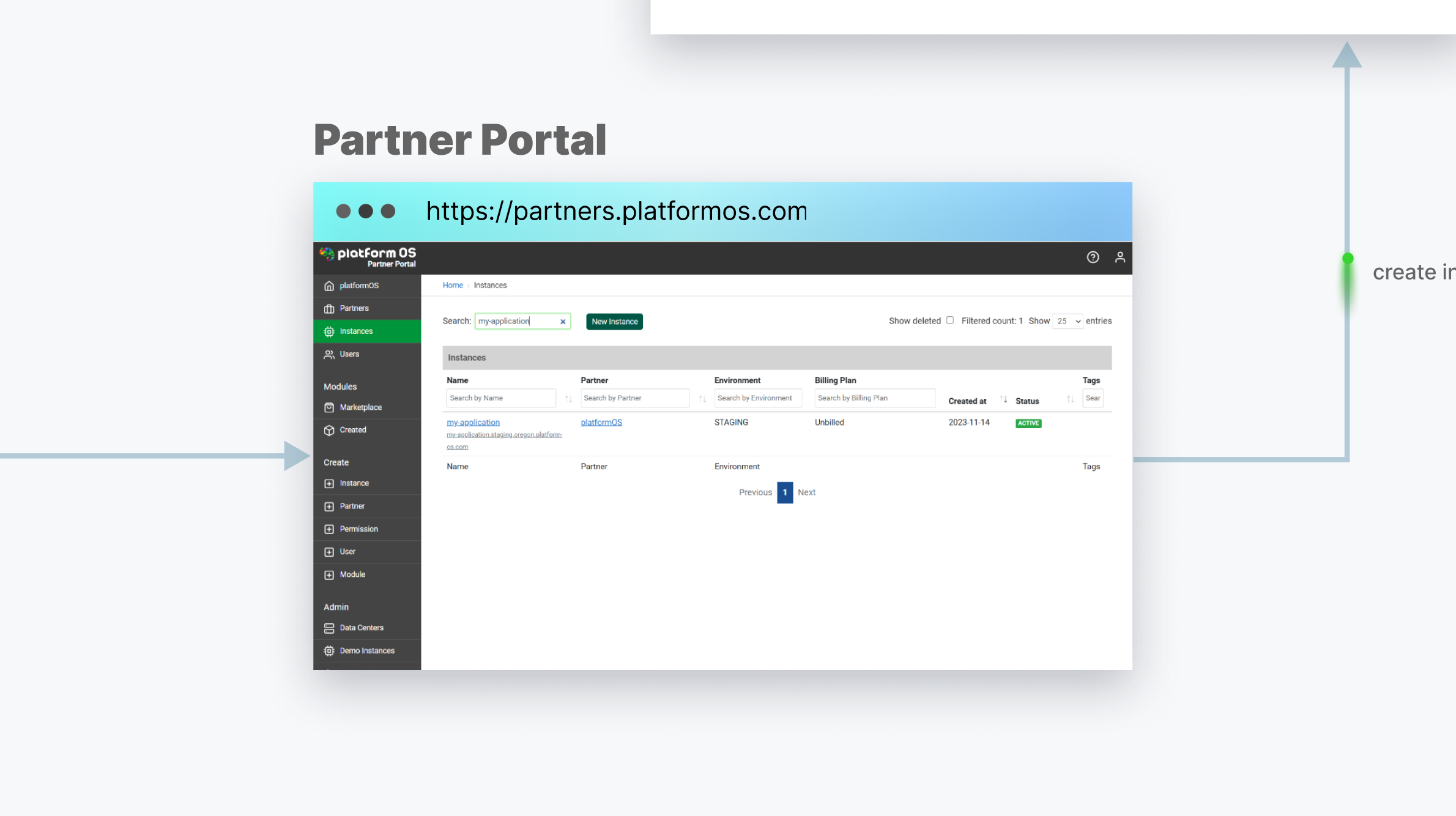The height and width of the screenshot is (816, 1456).
Task: Expand the Name column sort arrows
Action: tap(568, 398)
